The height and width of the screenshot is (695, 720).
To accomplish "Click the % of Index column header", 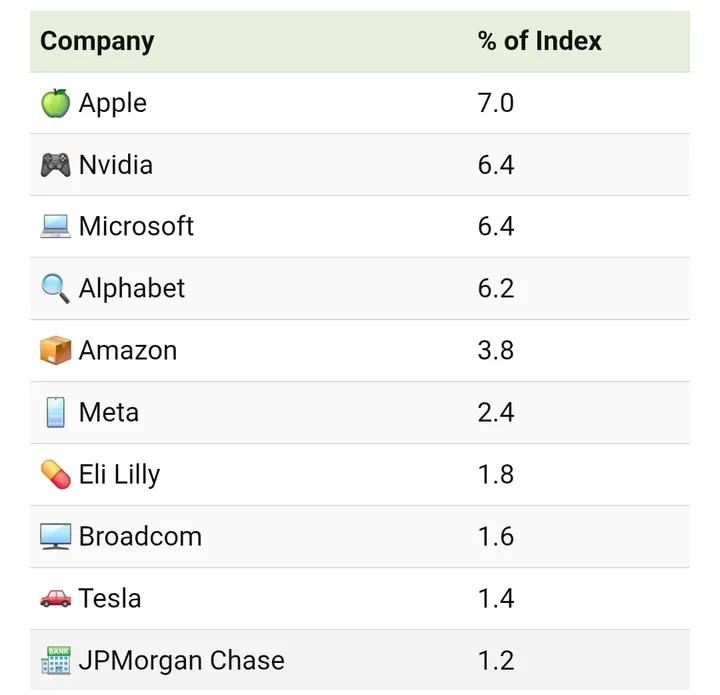I will tap(539, 41).
